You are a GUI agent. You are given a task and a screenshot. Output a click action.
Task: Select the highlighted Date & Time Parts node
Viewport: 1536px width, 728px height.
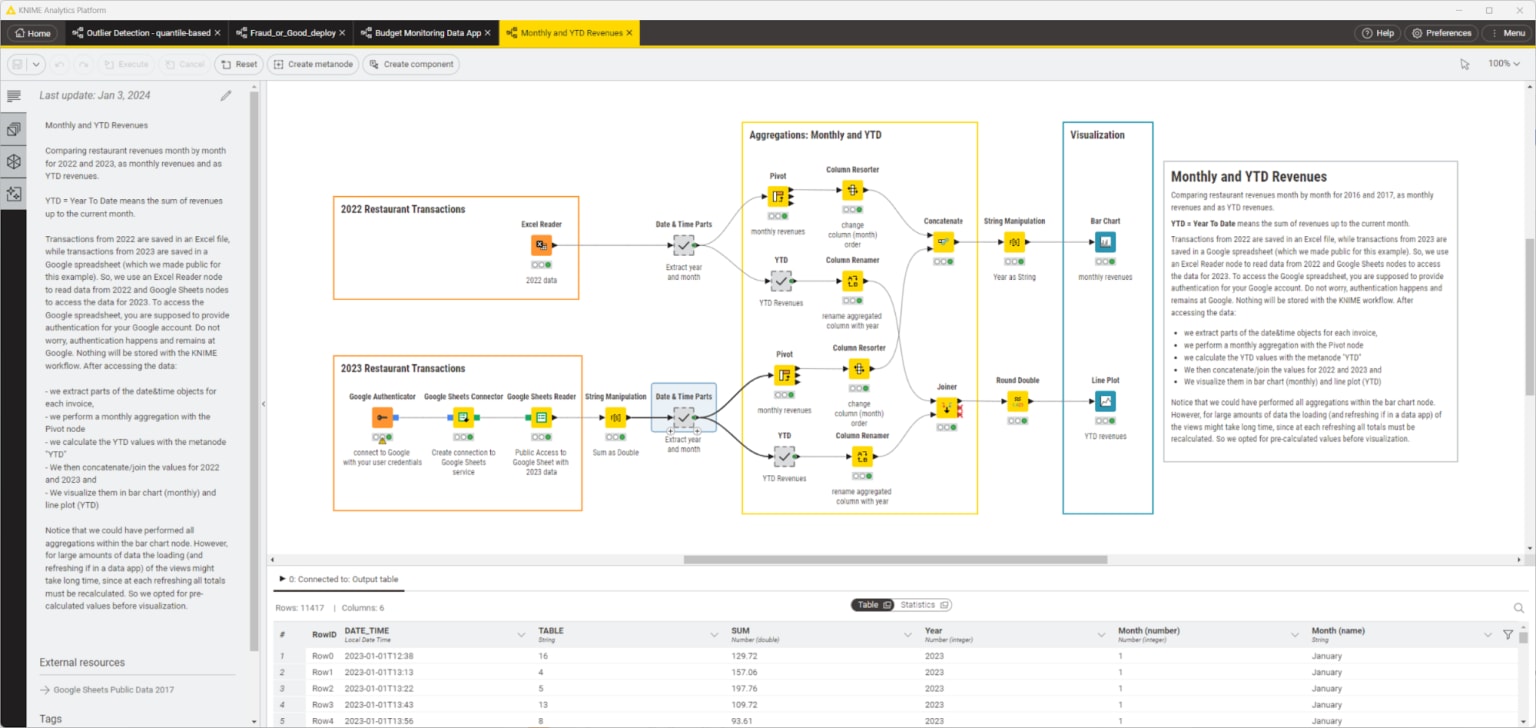[x=683, y=417]
